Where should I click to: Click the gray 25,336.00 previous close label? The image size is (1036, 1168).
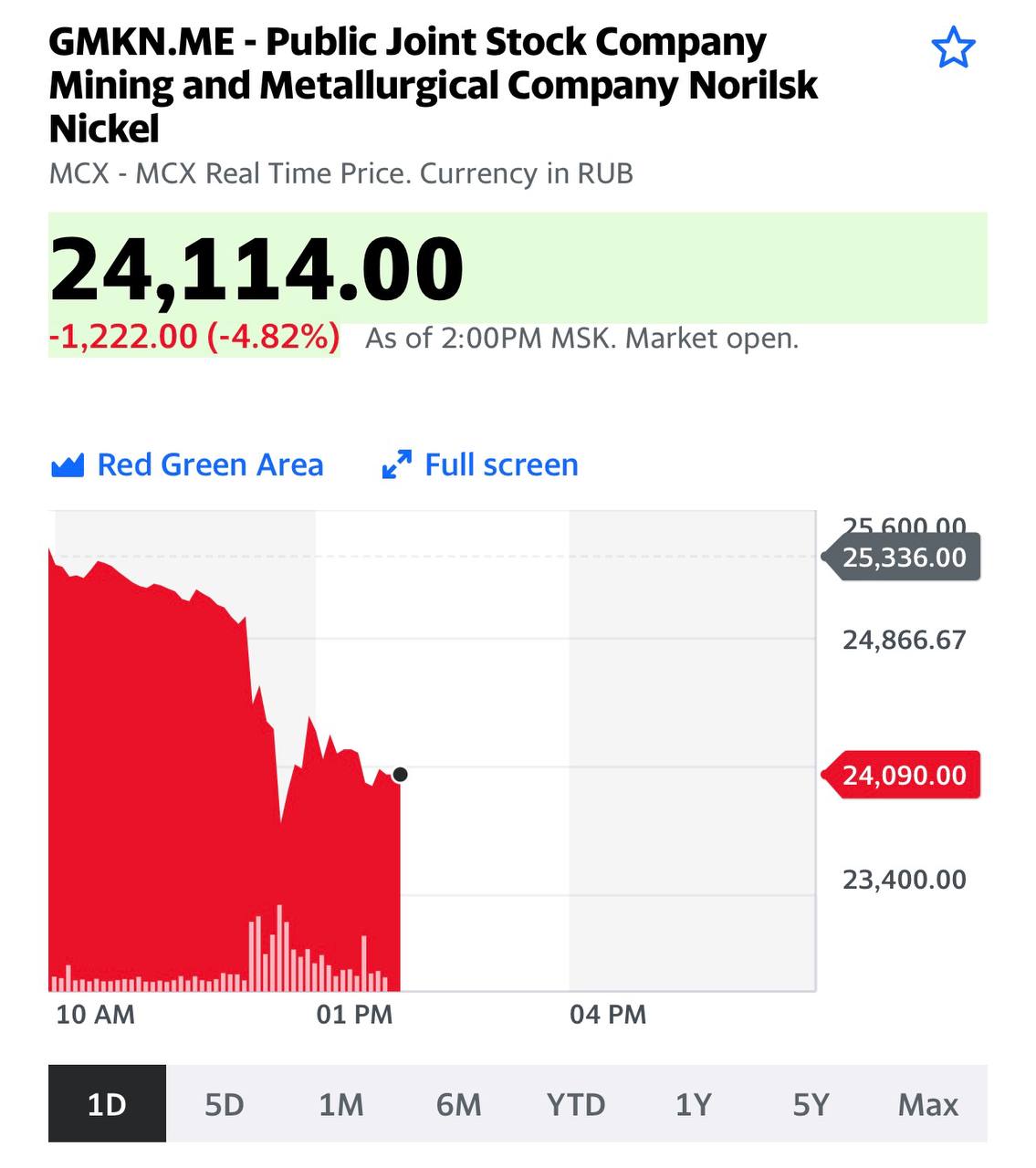903,558
